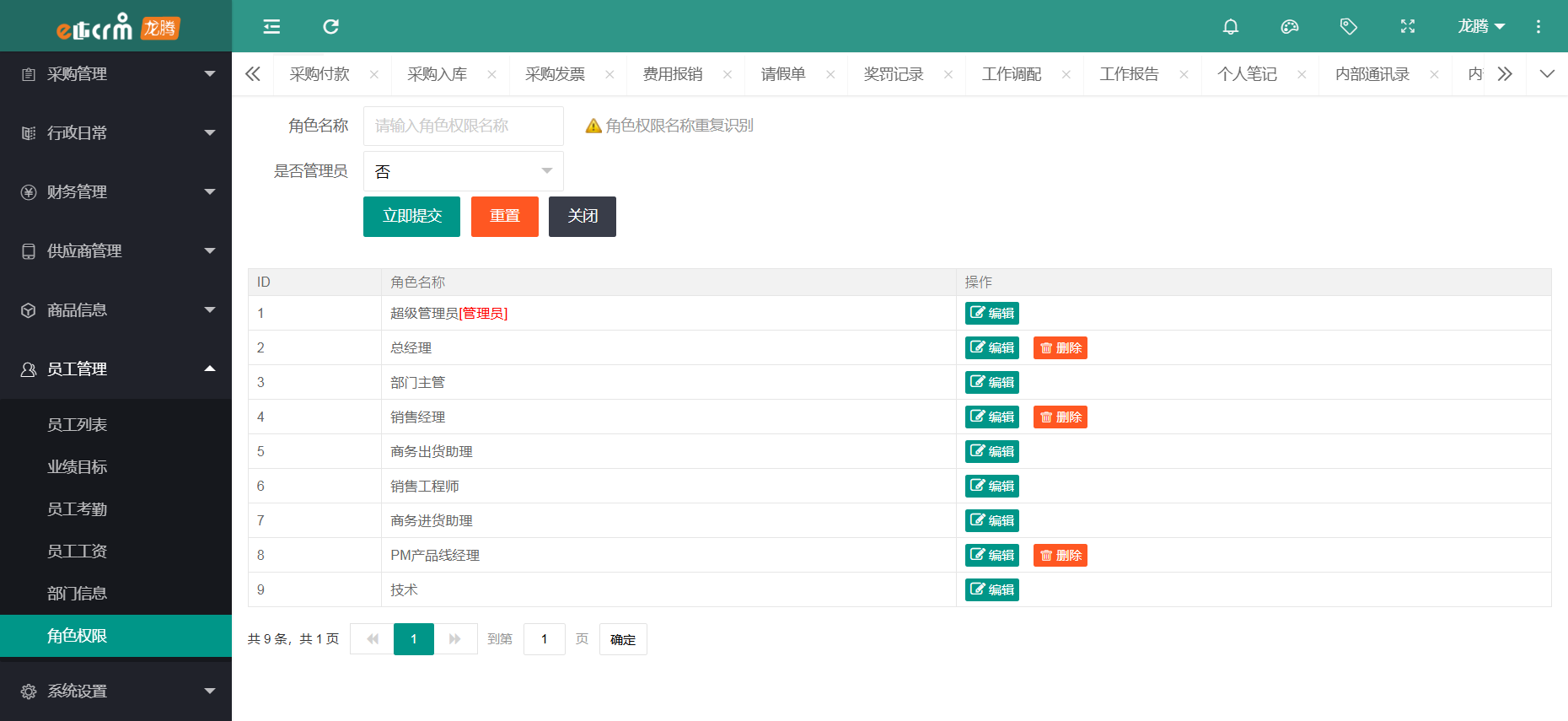Close the 请假单 tab
1568x721 pixels.
pos(830,75)
